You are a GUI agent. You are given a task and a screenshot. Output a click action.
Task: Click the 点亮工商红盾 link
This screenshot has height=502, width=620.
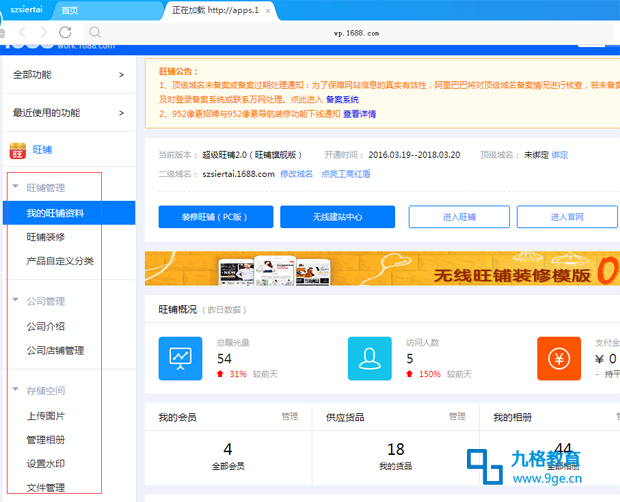tap(346, 174)
